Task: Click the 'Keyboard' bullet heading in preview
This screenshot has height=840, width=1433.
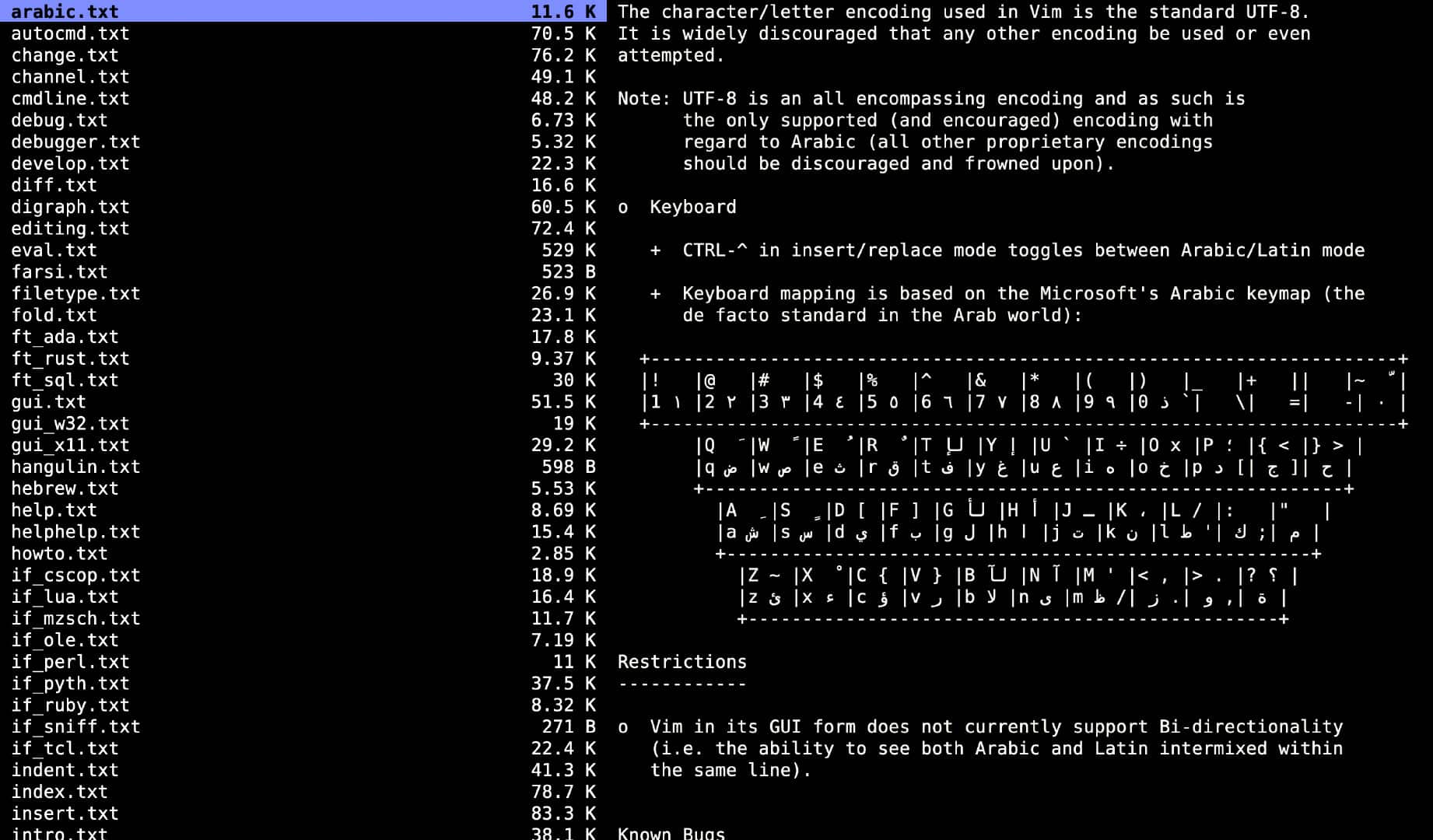Action: (693, 208)
